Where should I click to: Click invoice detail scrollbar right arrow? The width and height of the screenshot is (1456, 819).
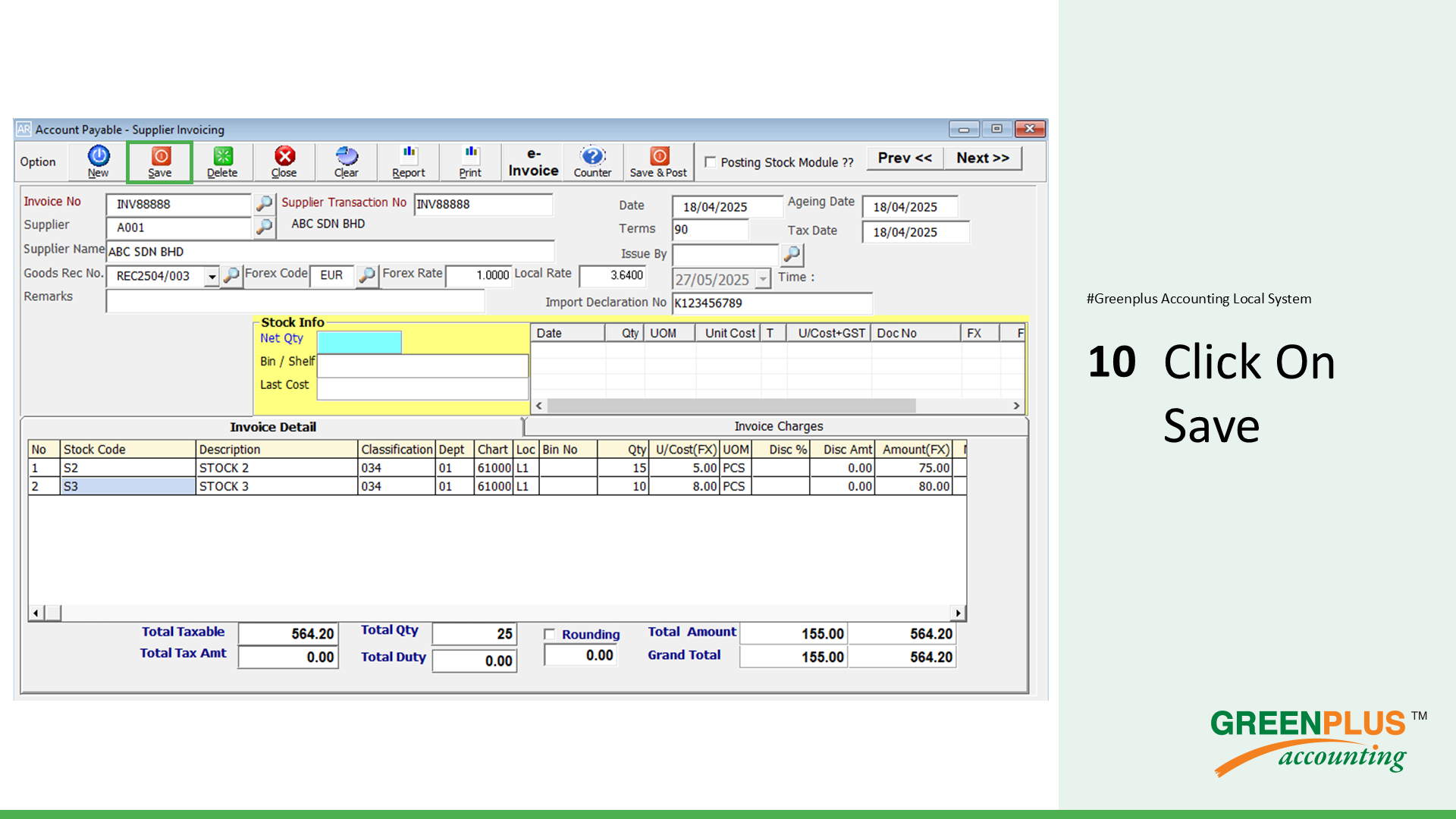pos(959,613)
